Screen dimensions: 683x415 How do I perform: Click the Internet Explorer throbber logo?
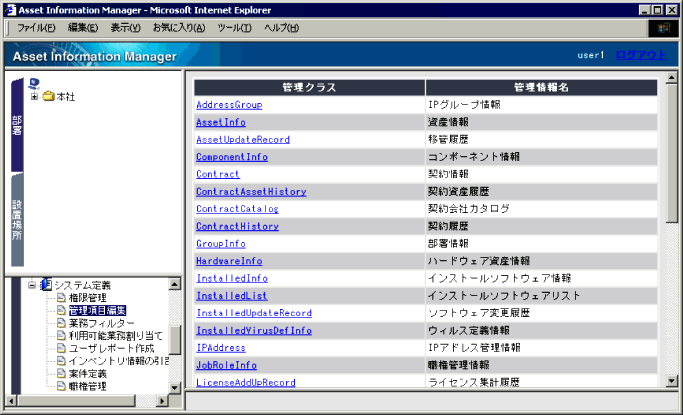click(x=663, y=28)
